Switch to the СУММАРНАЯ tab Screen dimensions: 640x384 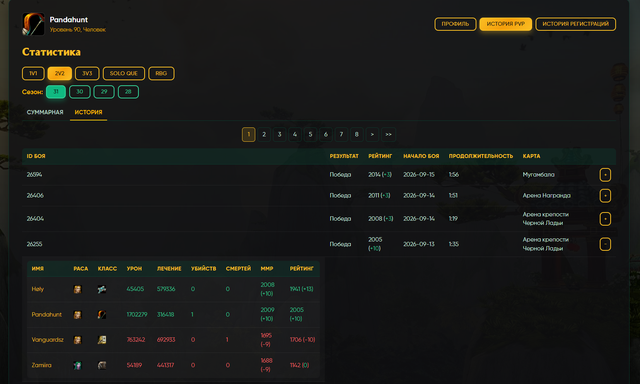pos(45,112)
